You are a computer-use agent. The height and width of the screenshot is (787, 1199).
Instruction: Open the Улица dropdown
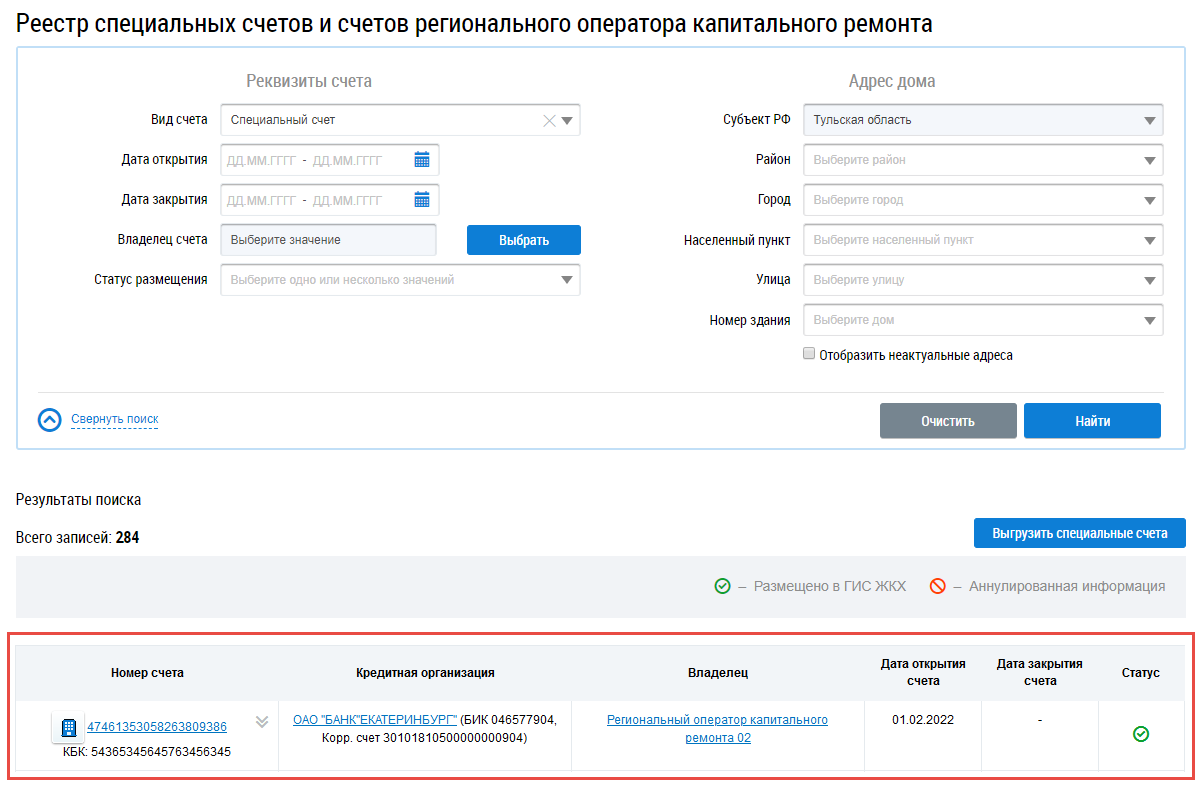coord(1148,280)
